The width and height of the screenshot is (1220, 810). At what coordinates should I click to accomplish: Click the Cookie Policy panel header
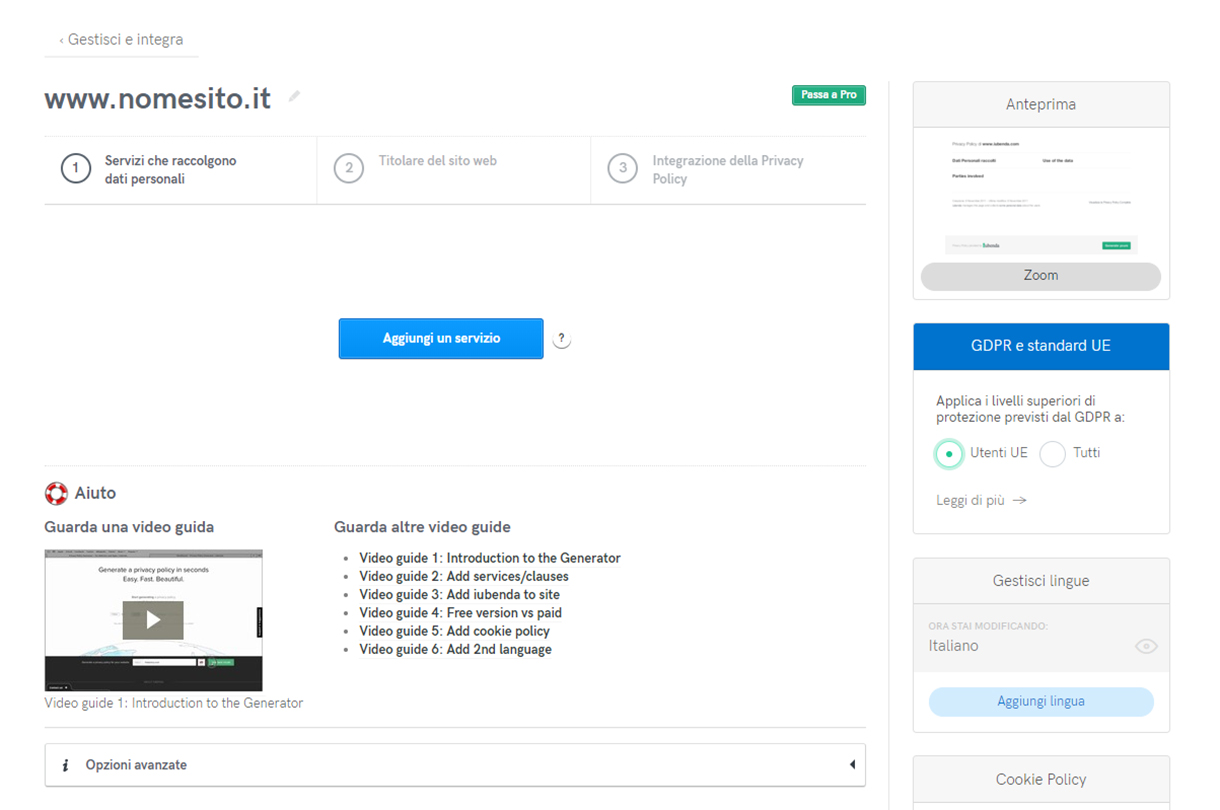coord(1041,780)
